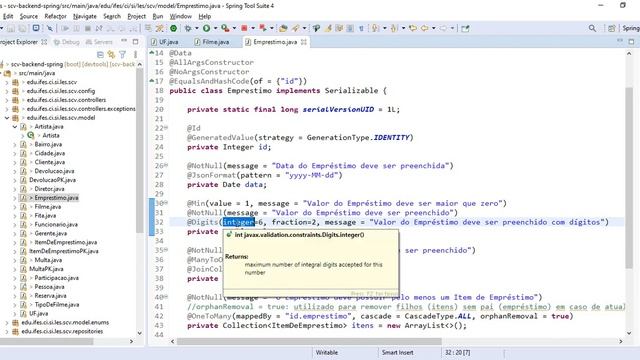Click line number 28 in the editor gutter

159,184
